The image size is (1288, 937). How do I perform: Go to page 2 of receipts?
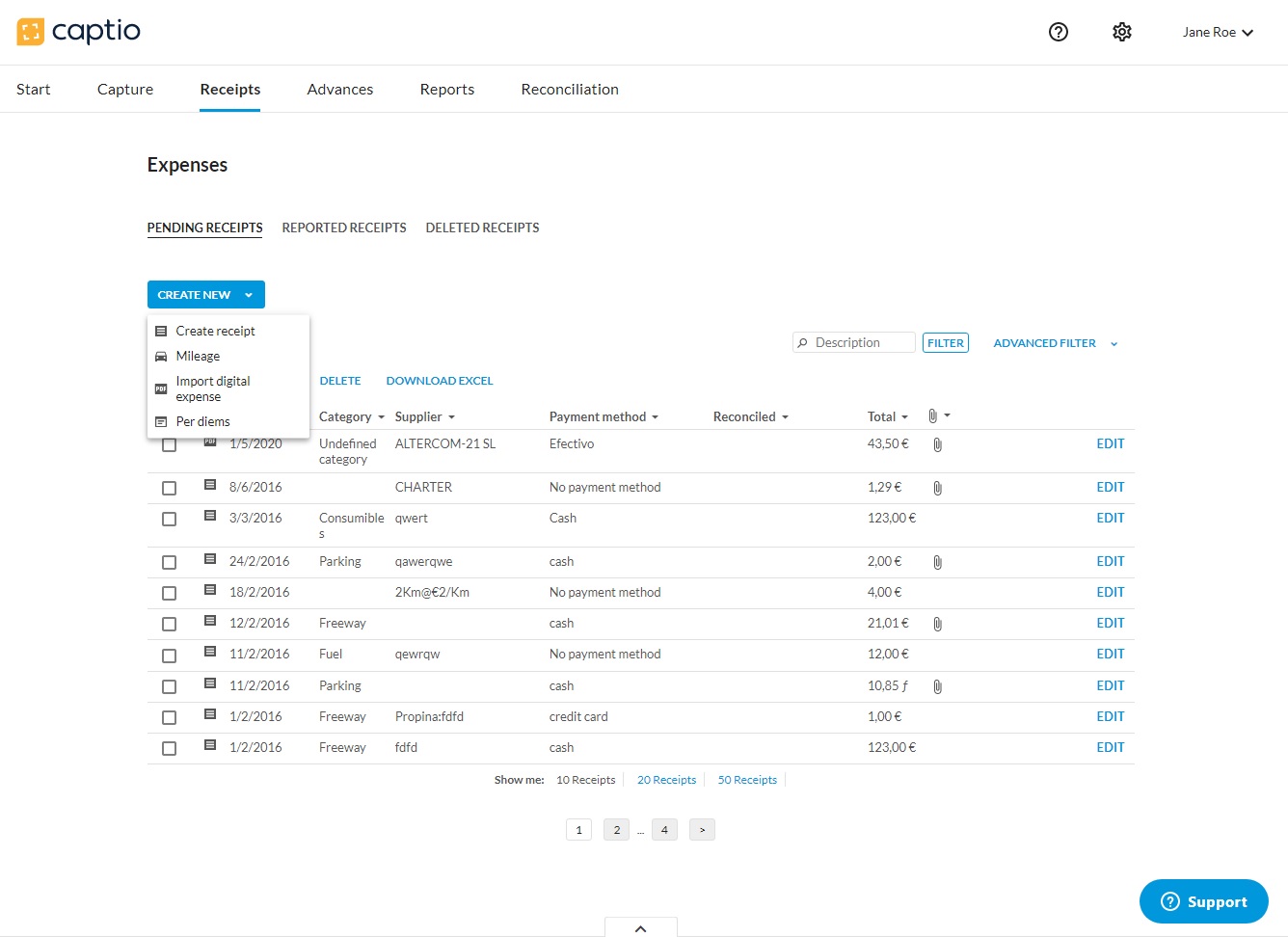pyautogui.click(x=617, y=830)
